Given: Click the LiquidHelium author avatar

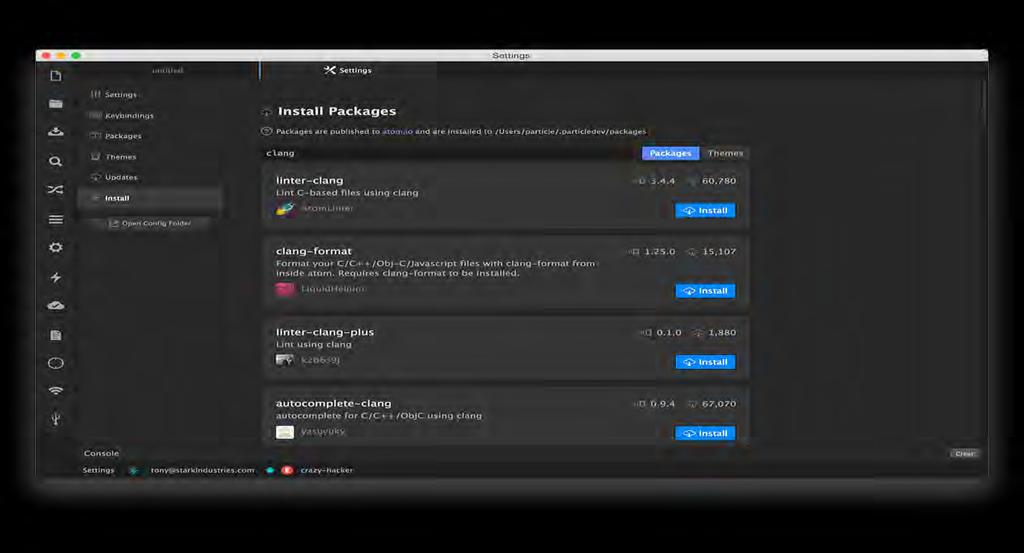Looking at the screenshot, I should coord(285,289).
